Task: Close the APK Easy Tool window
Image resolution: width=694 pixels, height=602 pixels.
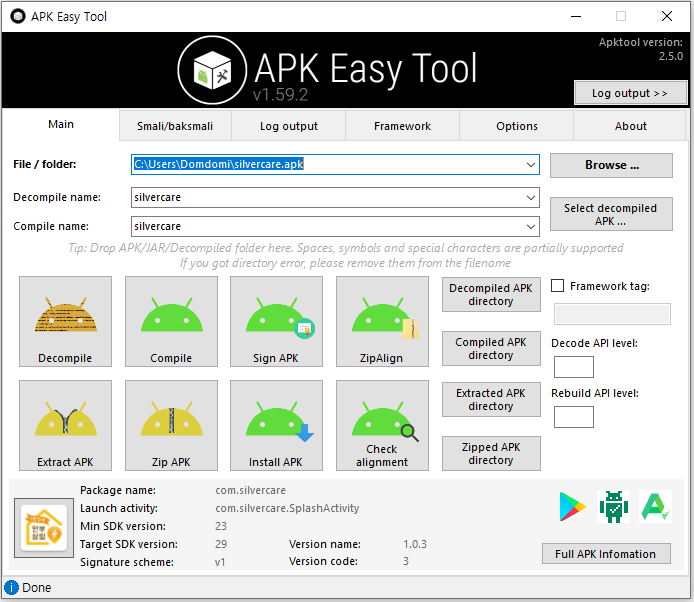Action: click(667, 16)
